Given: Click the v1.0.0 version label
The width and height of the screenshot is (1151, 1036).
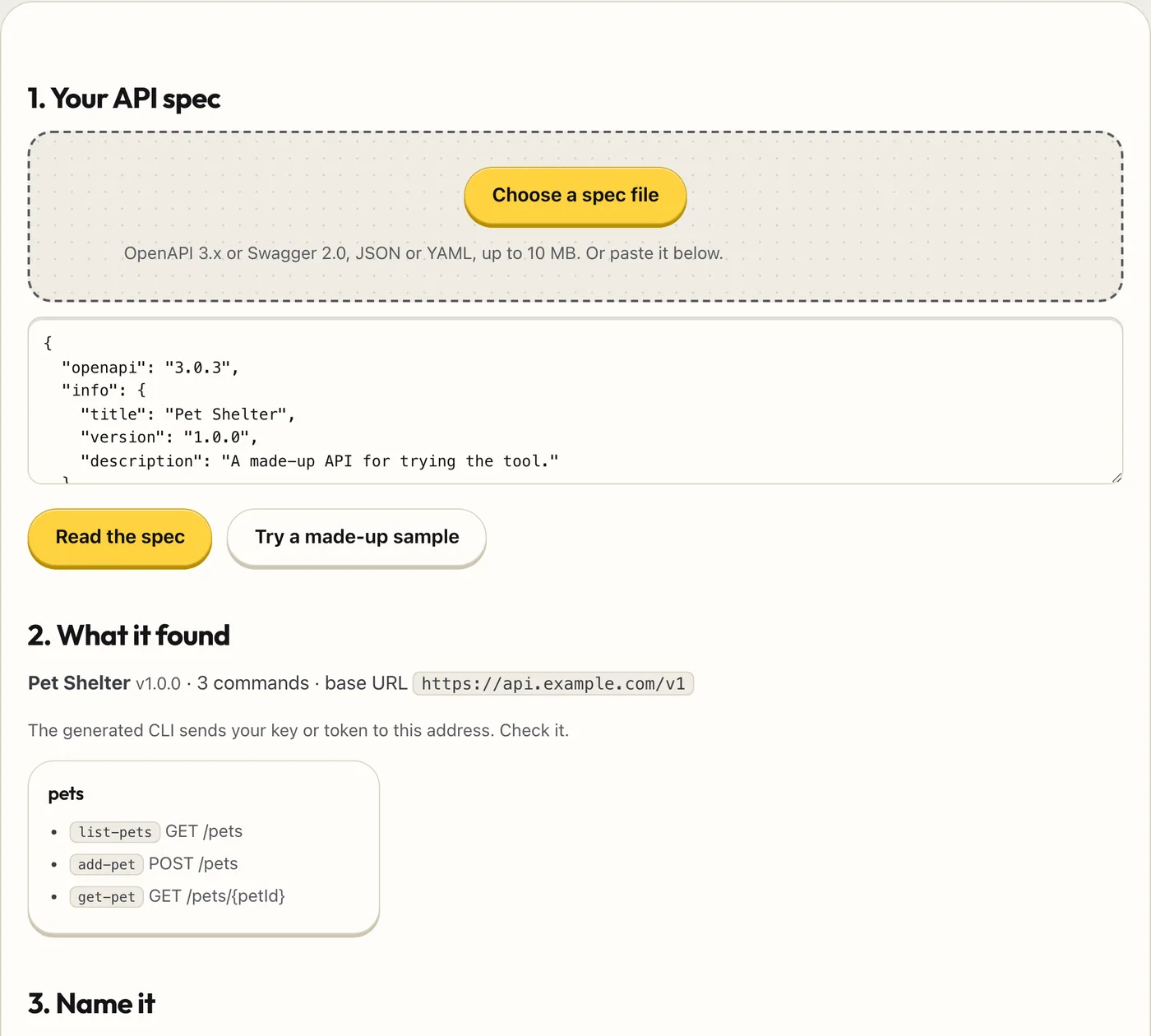Looking at the screenshot, I should 158,684.
